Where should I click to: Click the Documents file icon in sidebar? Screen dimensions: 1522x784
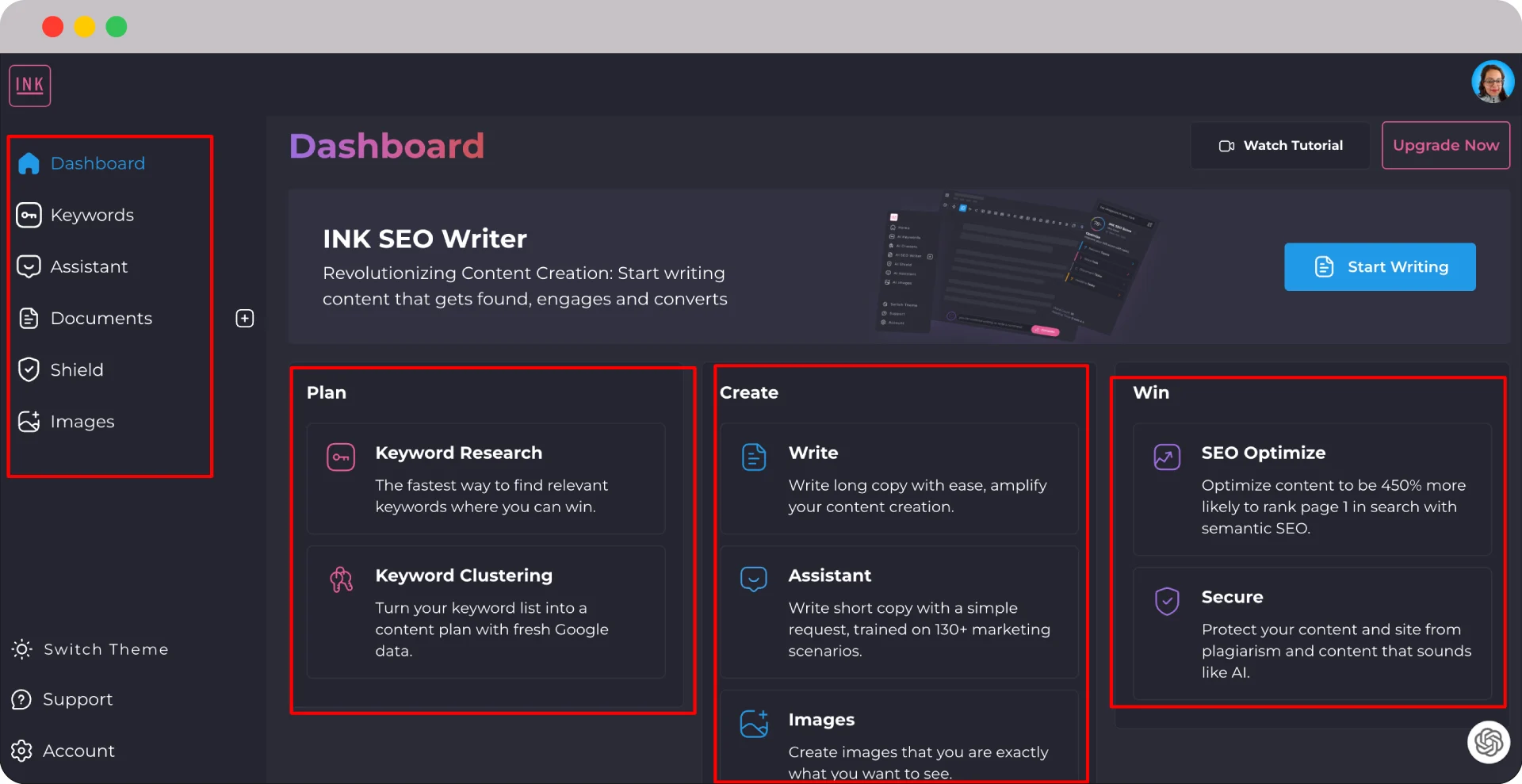pos(29,318)
